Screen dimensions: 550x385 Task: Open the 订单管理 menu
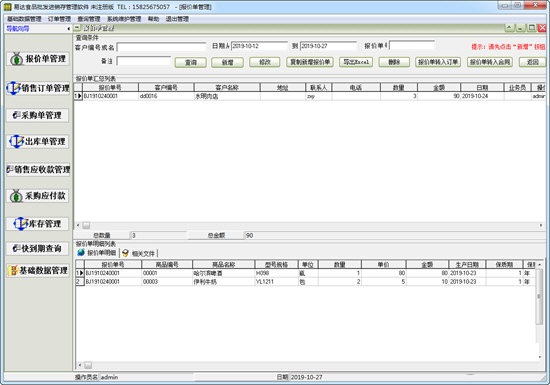pyautogui.click(x=59, y=19)
